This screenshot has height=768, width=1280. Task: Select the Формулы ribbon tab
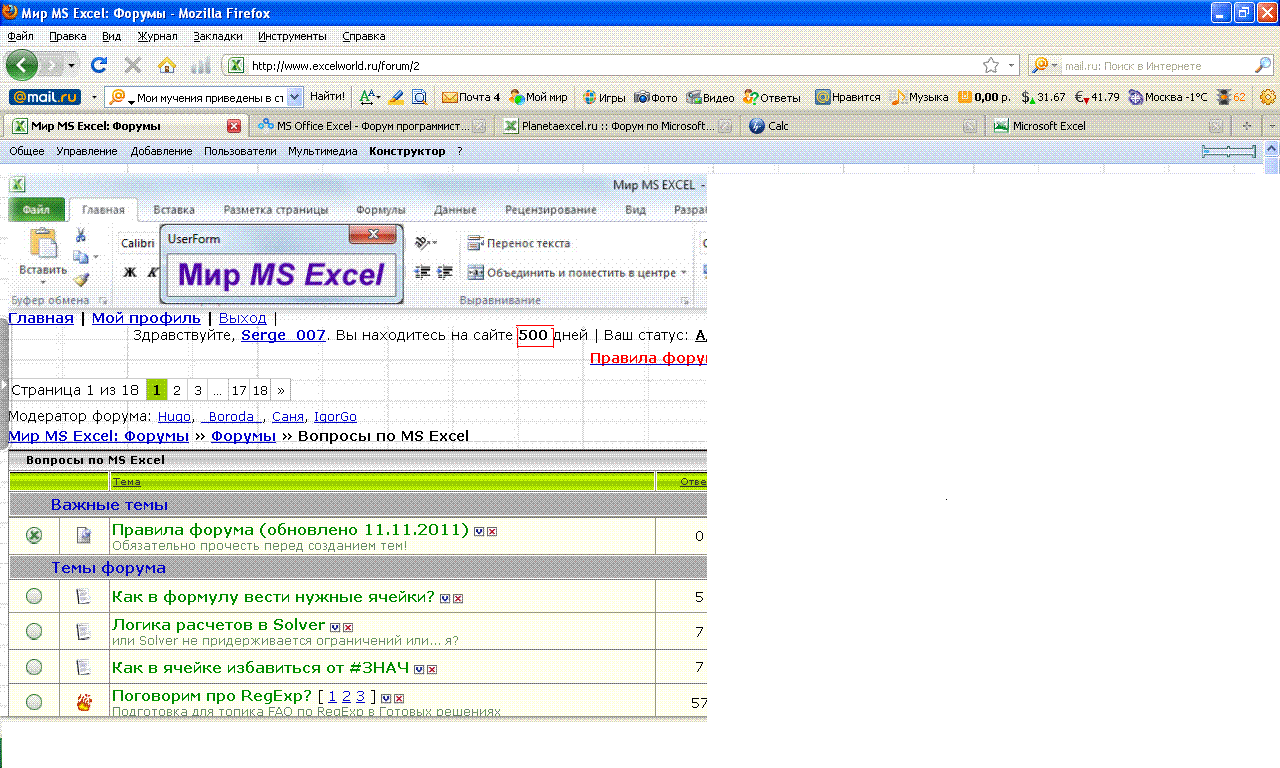381,210
